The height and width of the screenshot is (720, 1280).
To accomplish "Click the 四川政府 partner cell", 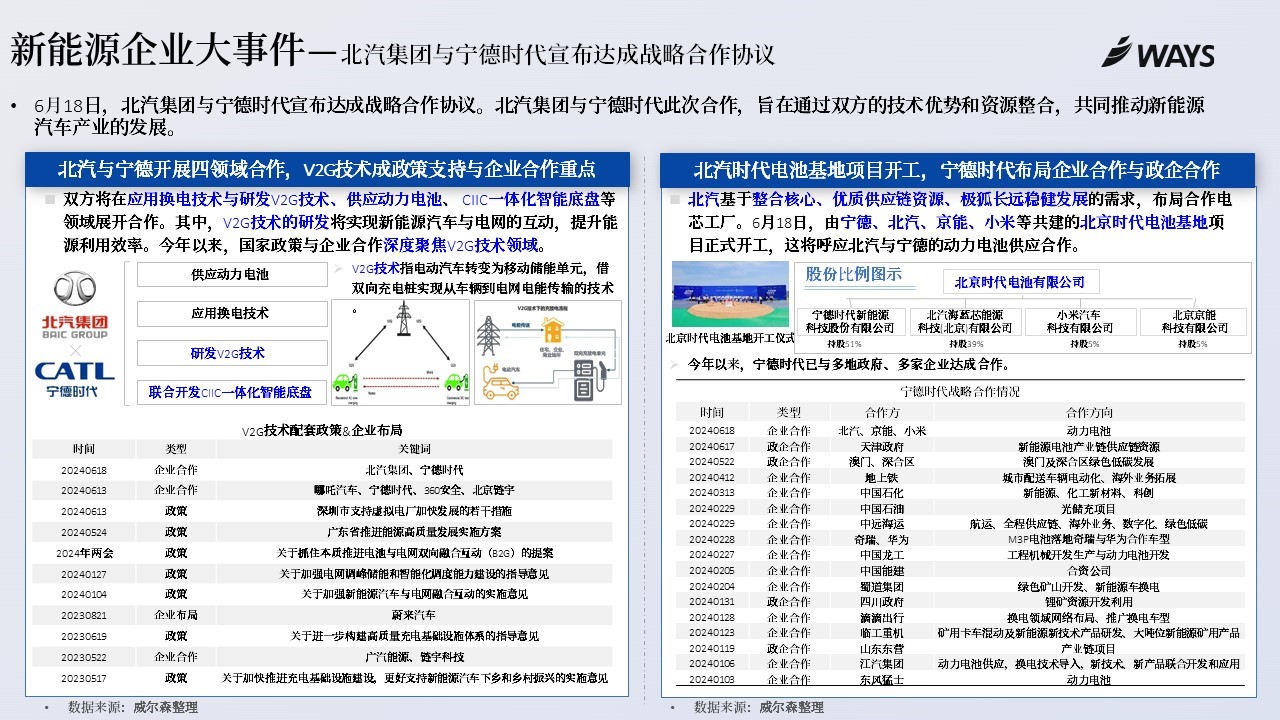I will (x=881, y=602).
